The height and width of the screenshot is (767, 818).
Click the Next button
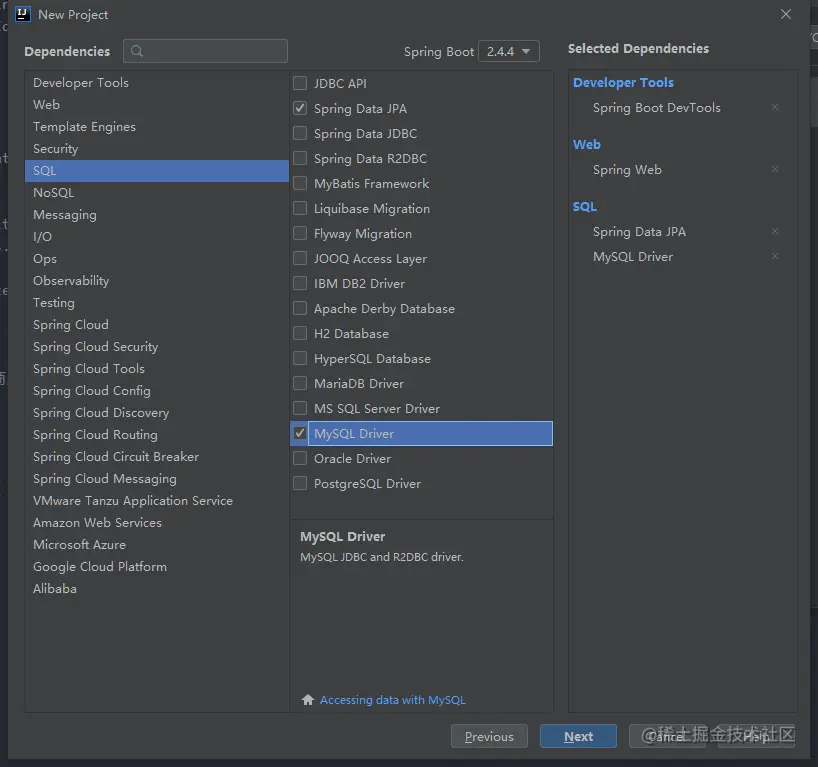pyautogui.click(x=578, y=736)
